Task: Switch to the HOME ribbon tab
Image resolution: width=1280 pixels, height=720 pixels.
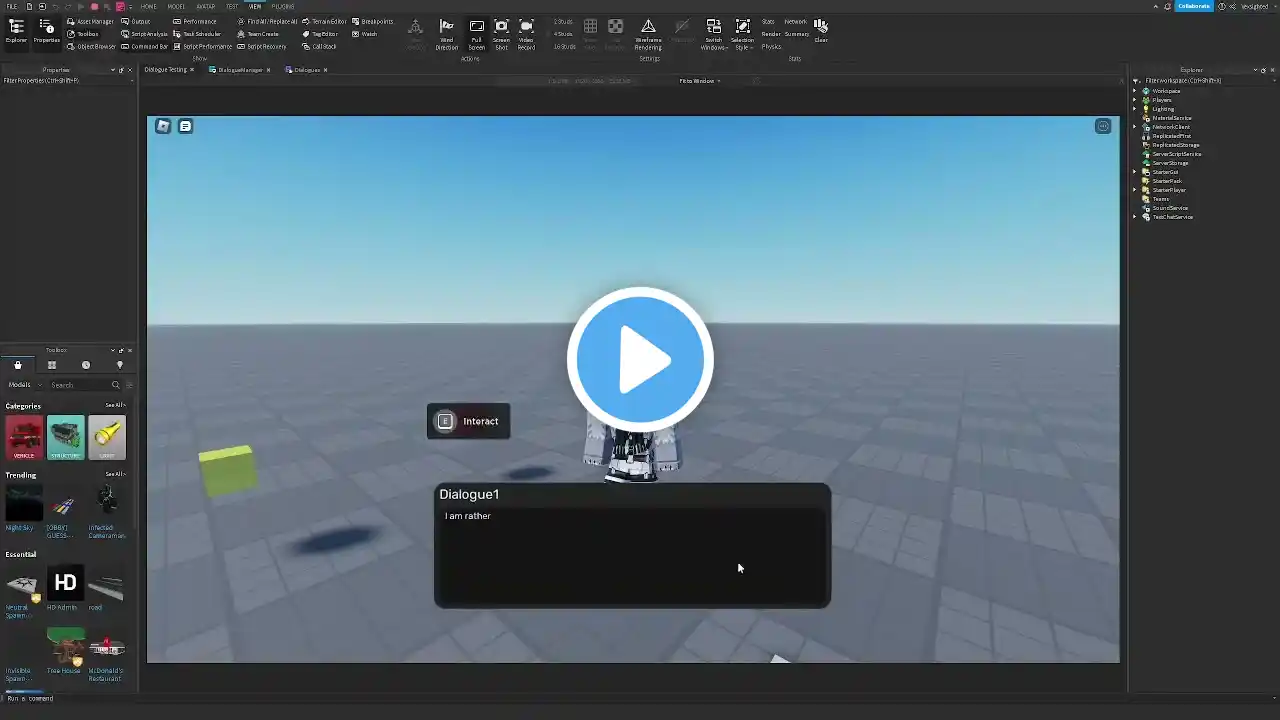Action: coord(148,6)
